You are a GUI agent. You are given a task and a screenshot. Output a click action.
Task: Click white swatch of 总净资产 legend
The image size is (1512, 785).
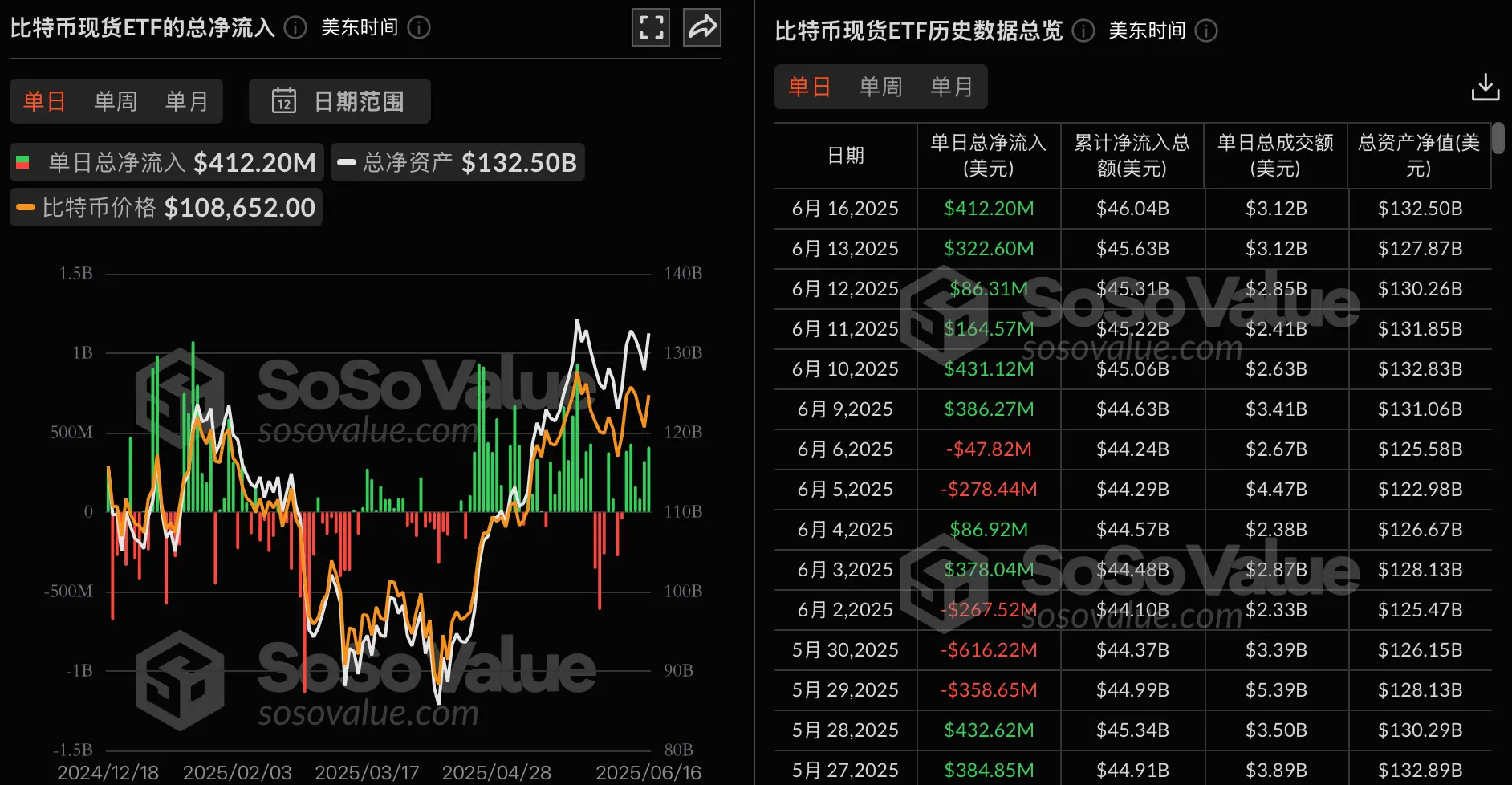click(x=347, y=162)
